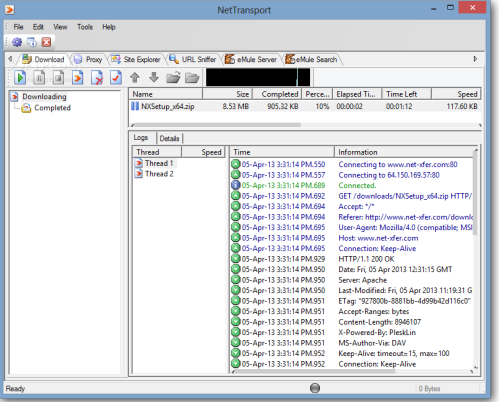The height and width of the screenshot is (402, 499).
Task: Select the X-Powered-By: PleskLin log line
Action: [351, 332]
